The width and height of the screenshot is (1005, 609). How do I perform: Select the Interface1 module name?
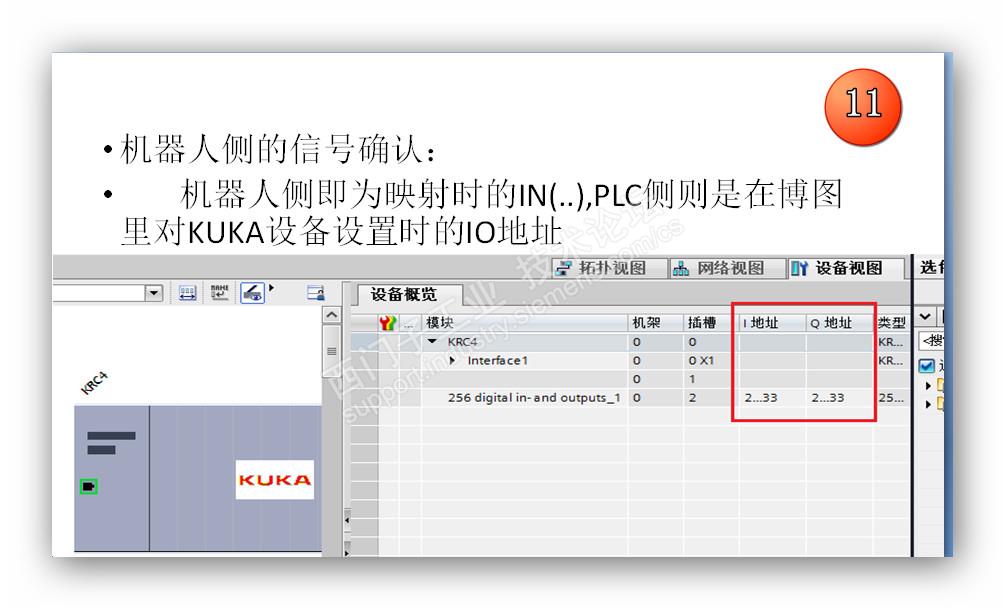point(497,360)
